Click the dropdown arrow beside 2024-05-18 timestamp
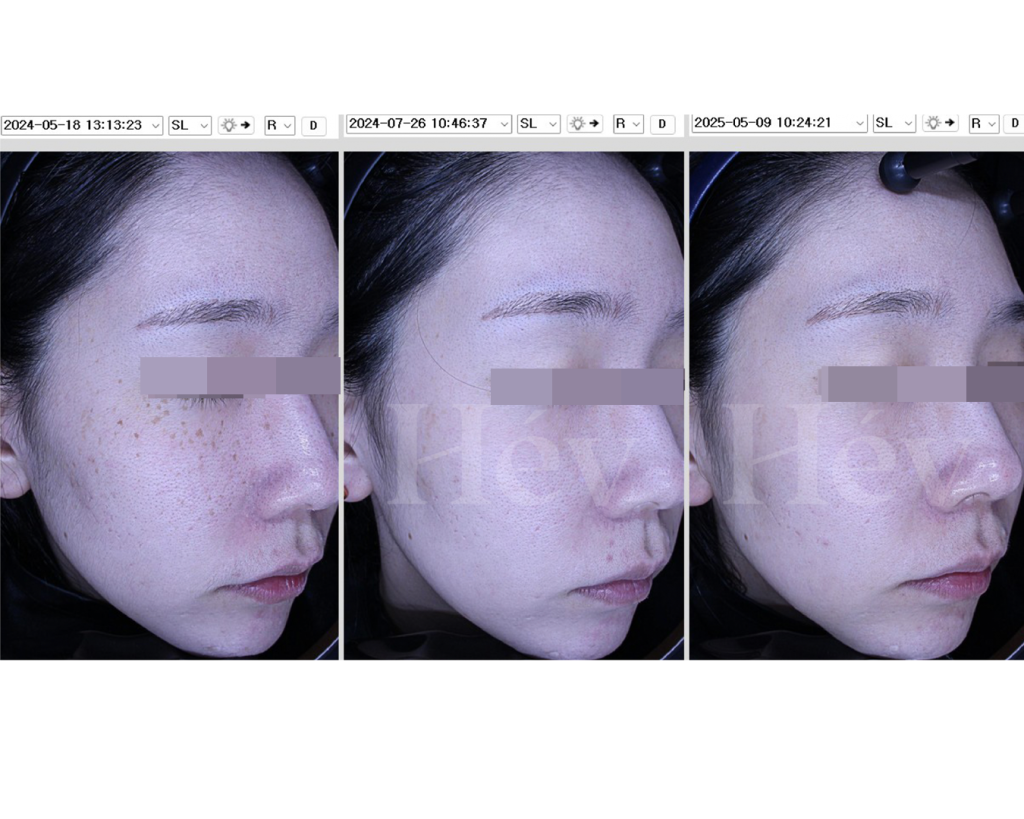1024x819 pixels. click(x=154, y=125)
